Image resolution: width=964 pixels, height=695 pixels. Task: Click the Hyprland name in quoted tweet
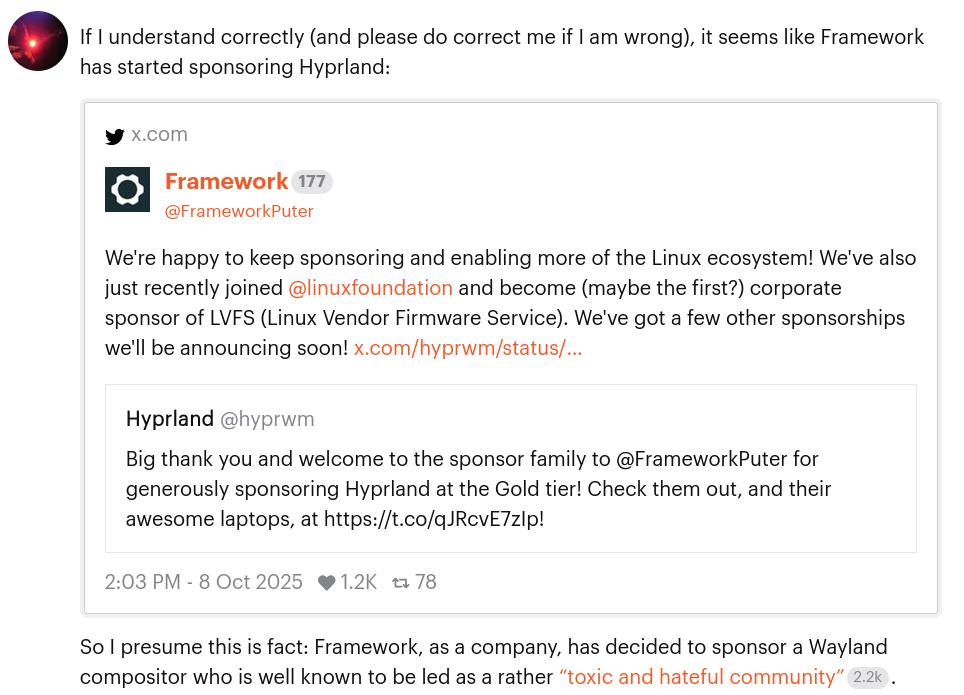tap(170, 419)
